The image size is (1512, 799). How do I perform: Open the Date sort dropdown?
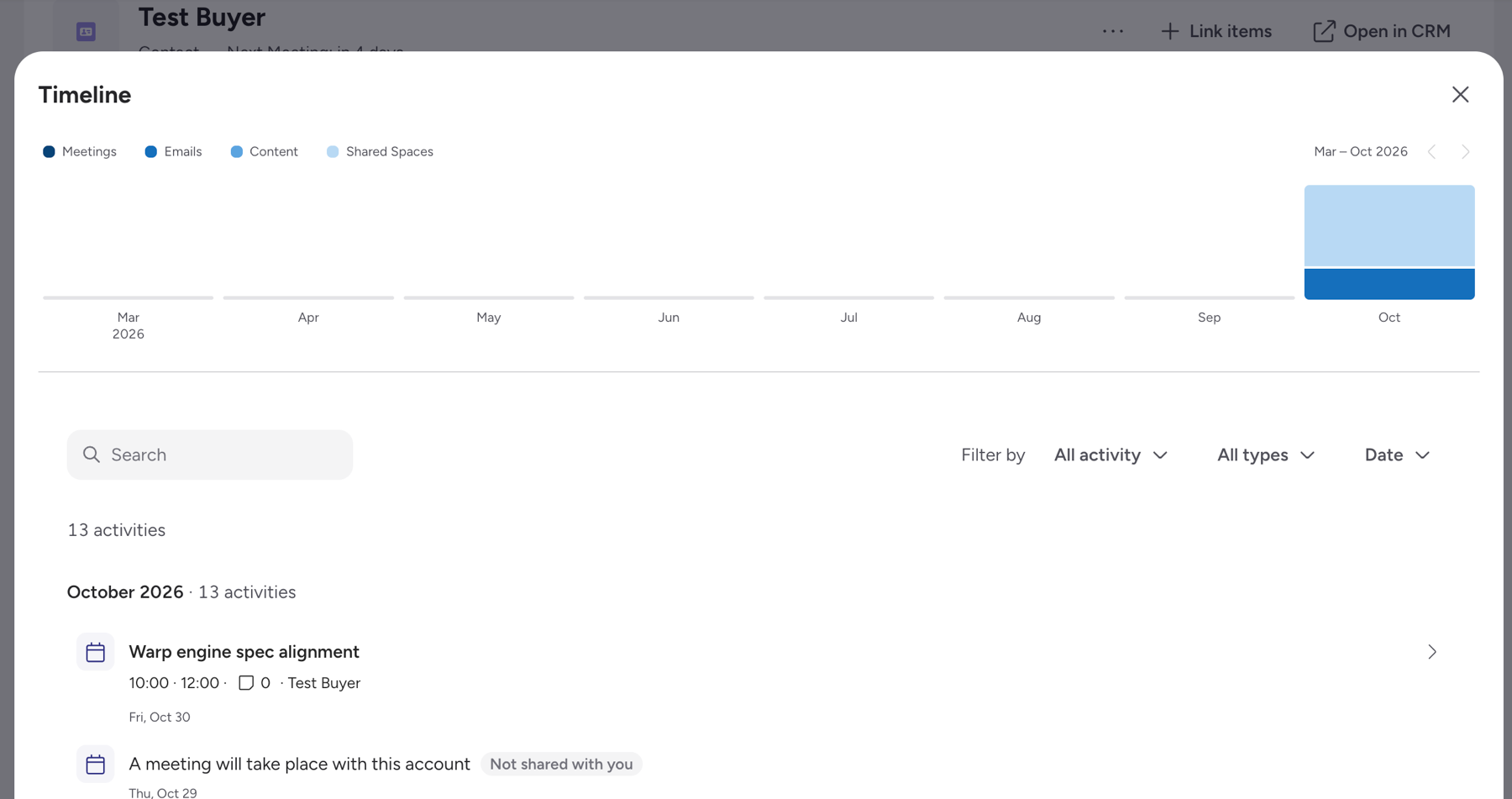click(1397, 455)
